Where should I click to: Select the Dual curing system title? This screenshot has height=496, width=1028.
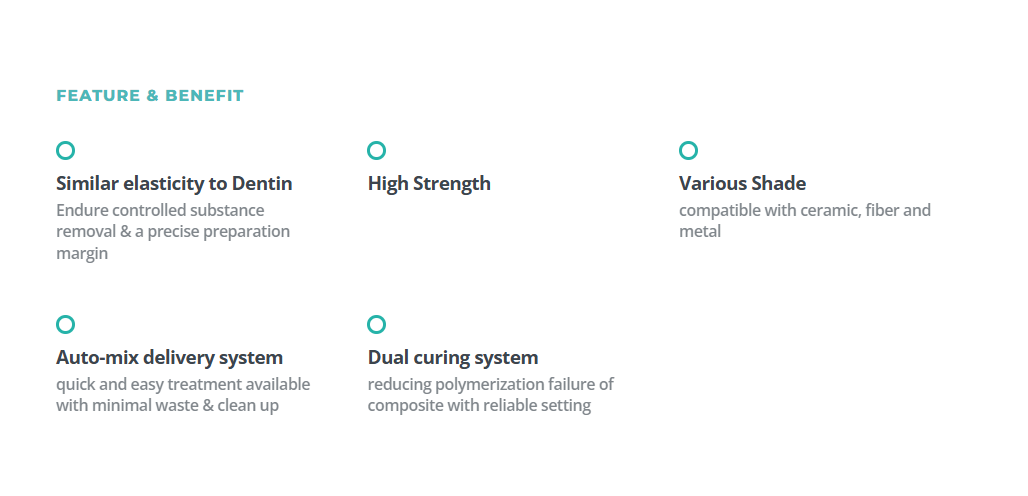(453, 358)
